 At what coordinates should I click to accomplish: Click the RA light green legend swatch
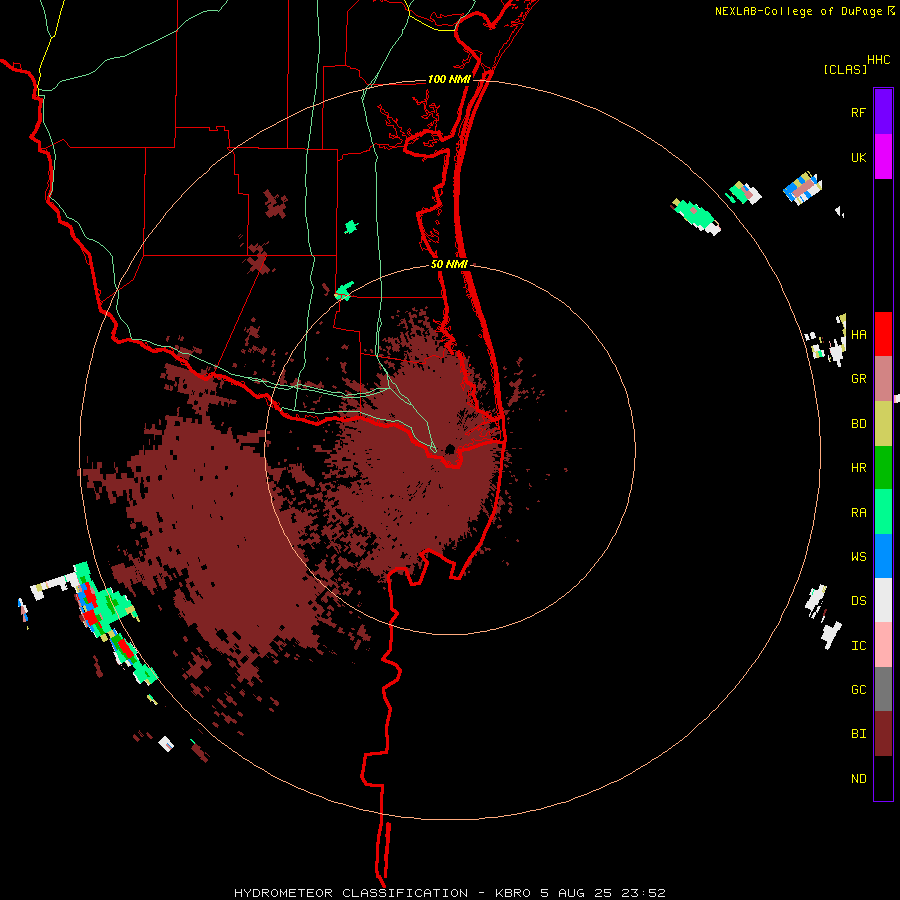[x=883, y=512]
